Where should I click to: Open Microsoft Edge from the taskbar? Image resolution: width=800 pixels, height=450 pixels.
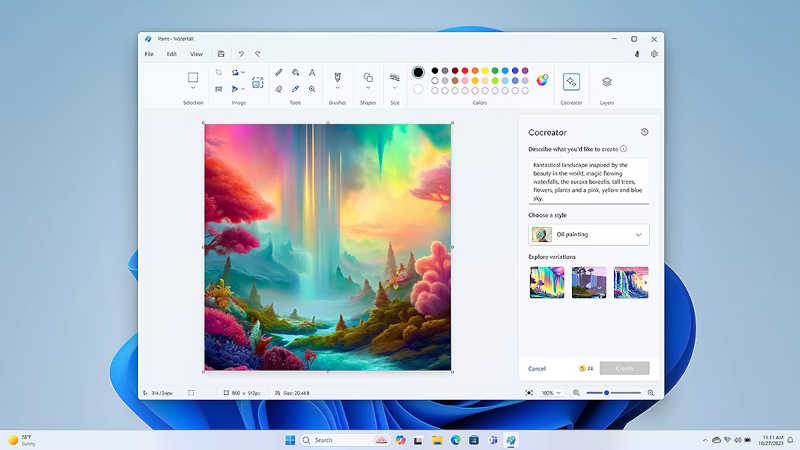(x=455, y=440)
